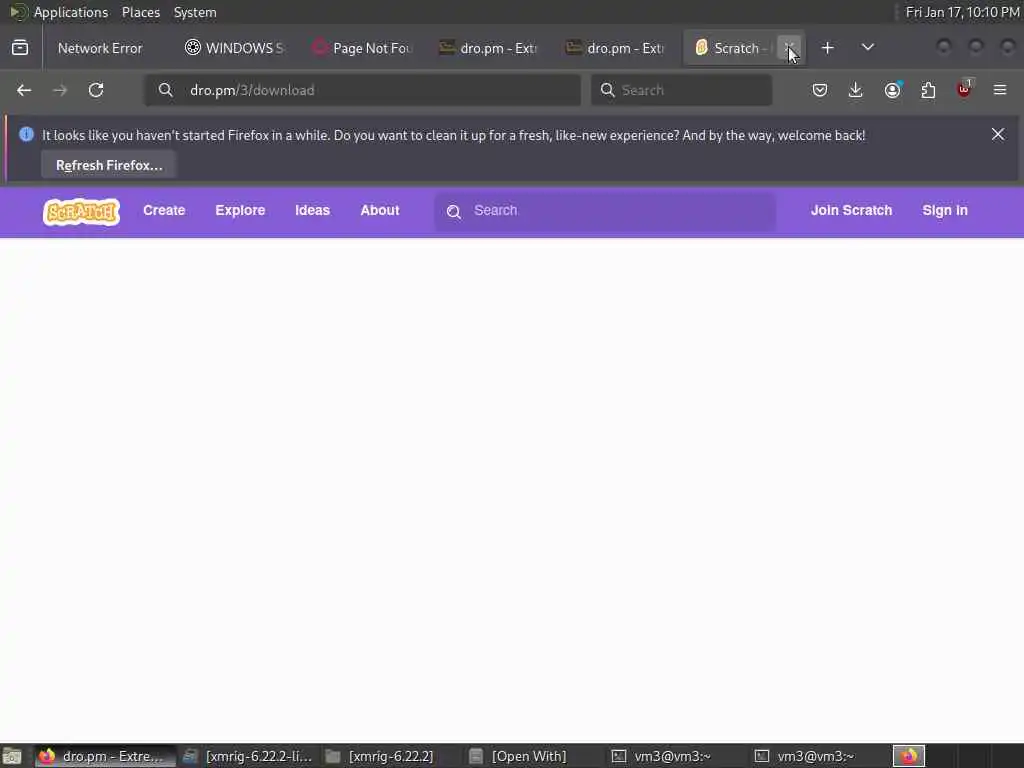Switch to the Network Error tab
This screenshot has width=1024, height=768.
tap(100, 48)
